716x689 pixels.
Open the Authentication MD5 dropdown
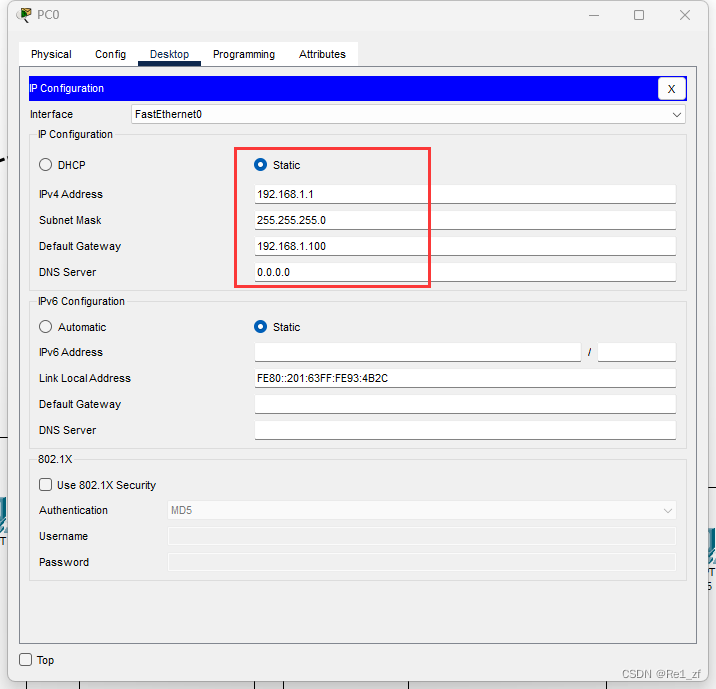point(421,510)
